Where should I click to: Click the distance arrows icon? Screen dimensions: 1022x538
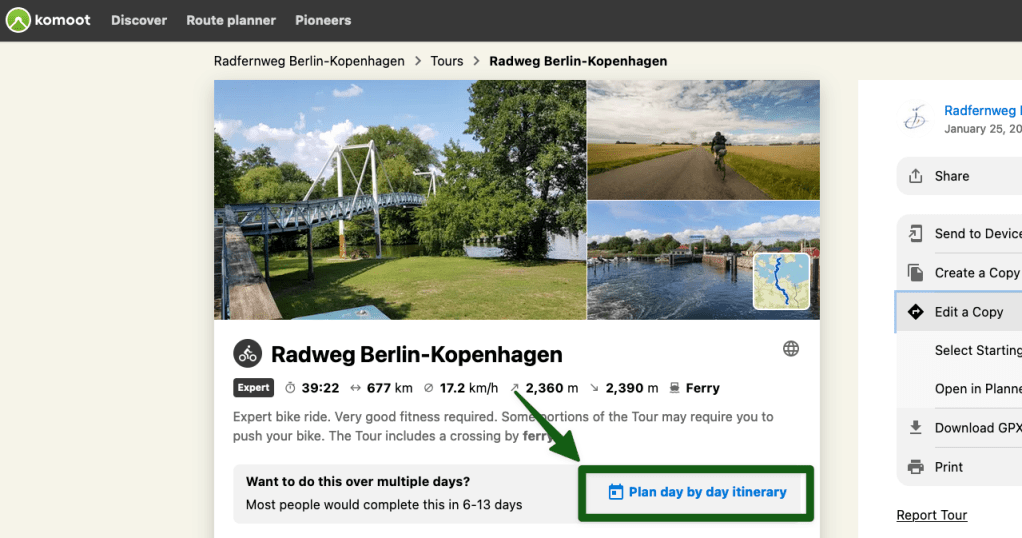pos(355,388)
